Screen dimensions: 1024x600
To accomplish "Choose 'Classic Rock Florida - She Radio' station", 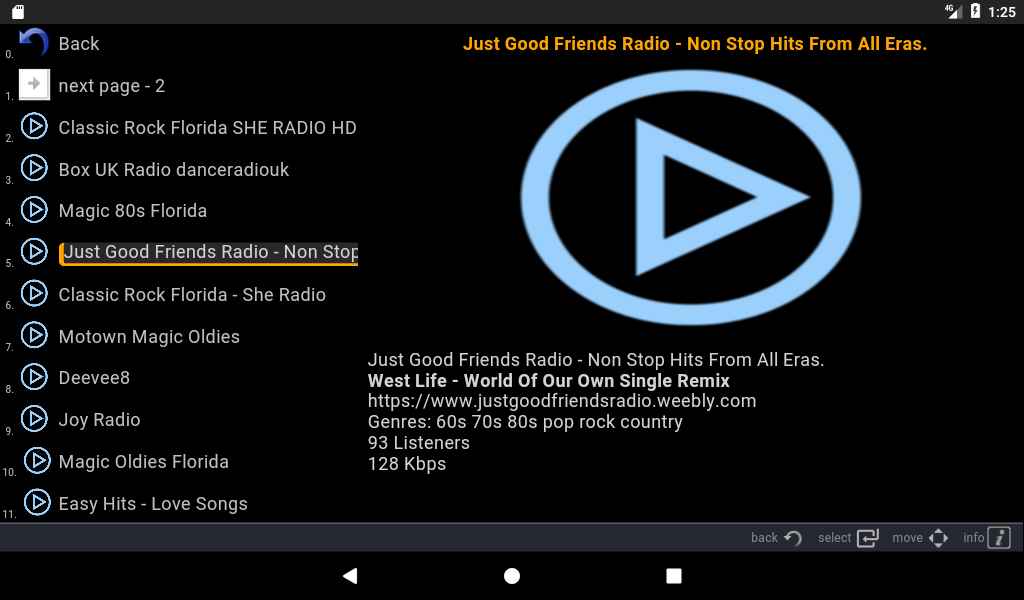I will click(x=192, y=294).
